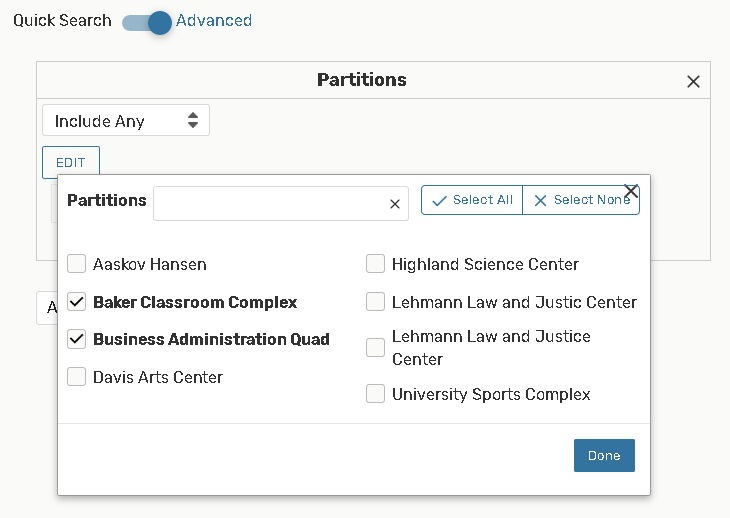Check the Davis Arts Center checkbox

[76, 377]
